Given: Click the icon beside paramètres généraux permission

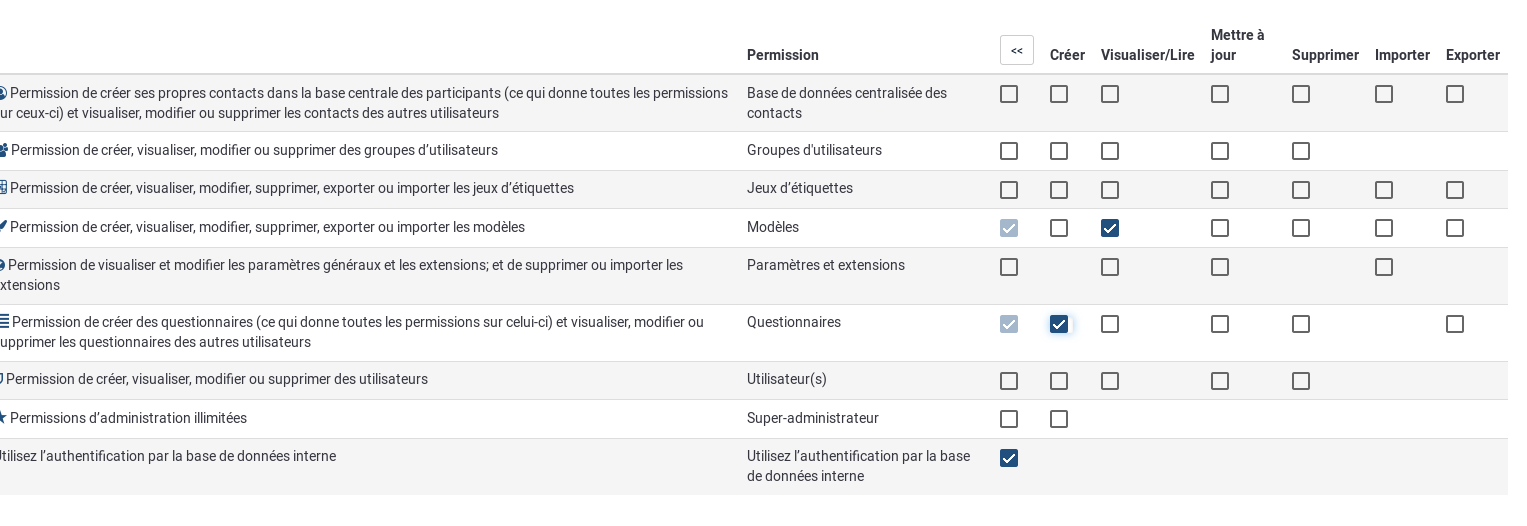Looking at the screenshot, I should pos(3,265).
